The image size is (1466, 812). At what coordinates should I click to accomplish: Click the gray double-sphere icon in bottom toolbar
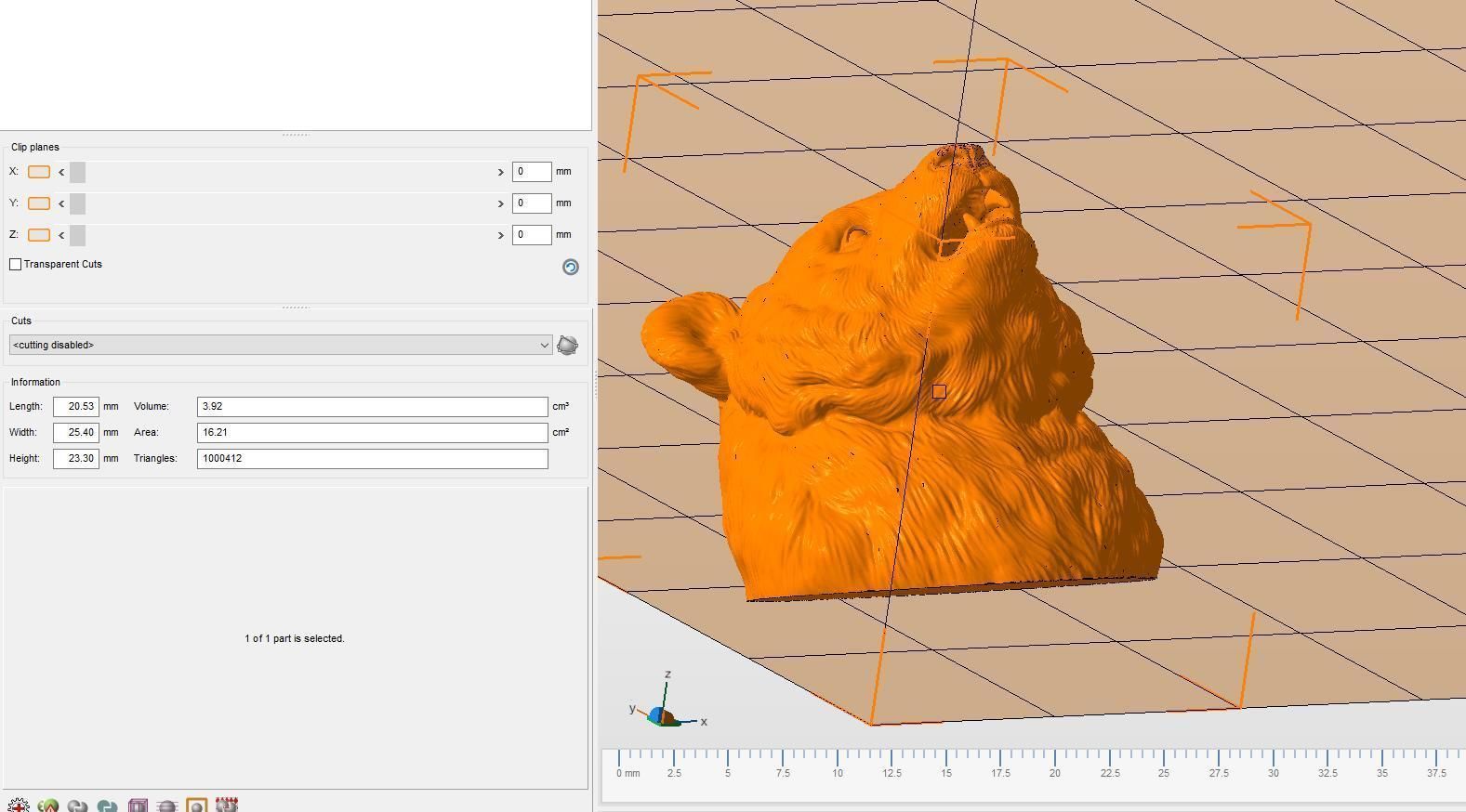click(x=77, y=805)
